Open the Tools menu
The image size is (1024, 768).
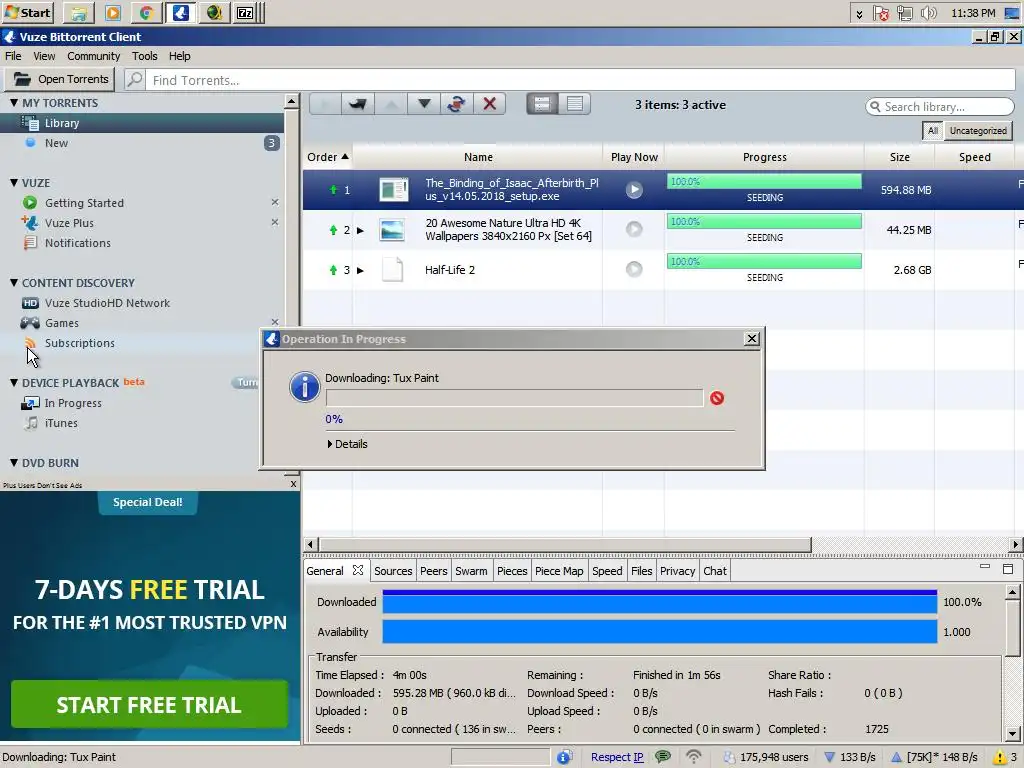tap(144, 56)
